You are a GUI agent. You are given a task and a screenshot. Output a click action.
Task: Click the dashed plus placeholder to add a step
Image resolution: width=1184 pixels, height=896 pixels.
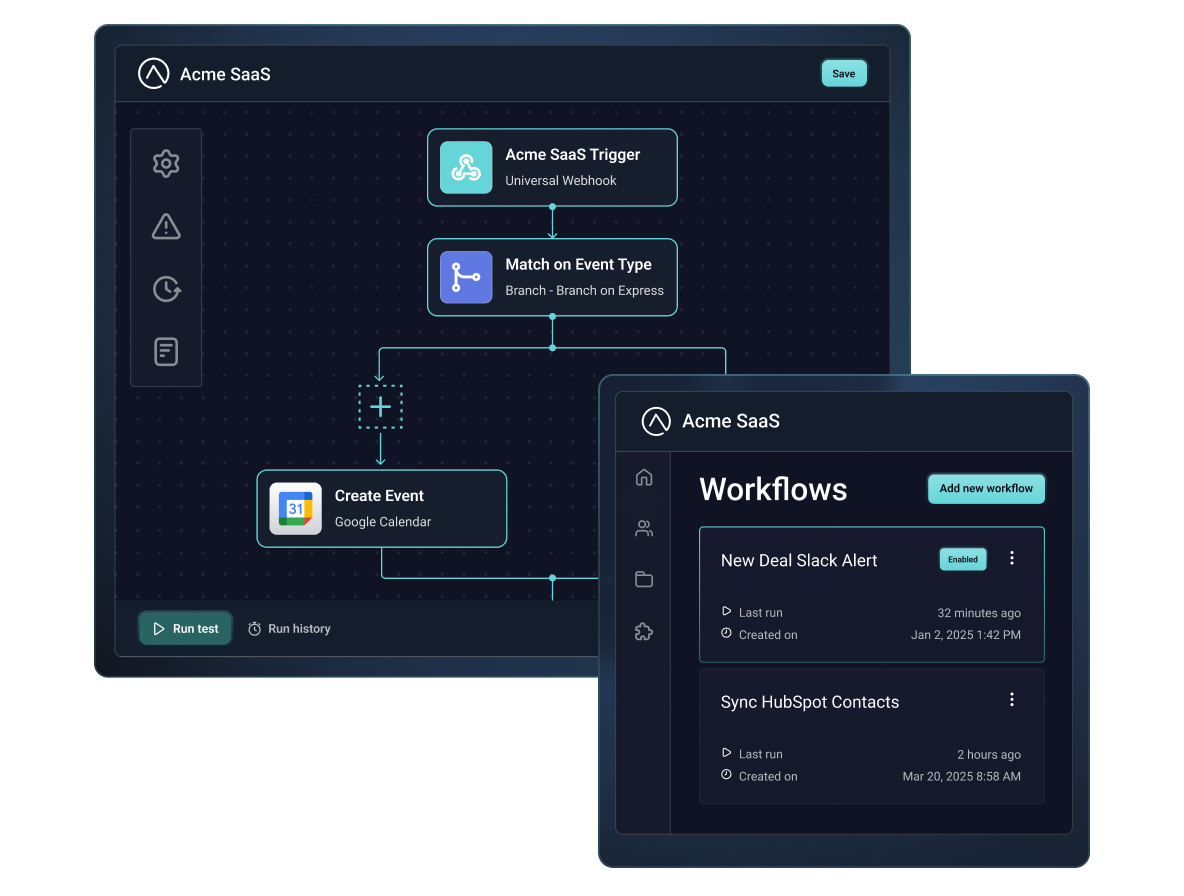(380, 407)
